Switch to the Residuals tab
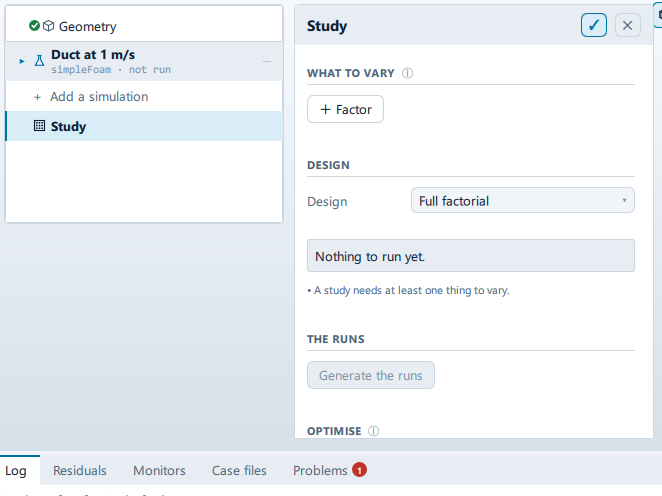The width and height of the screenshot is (662, 496). 80,470
